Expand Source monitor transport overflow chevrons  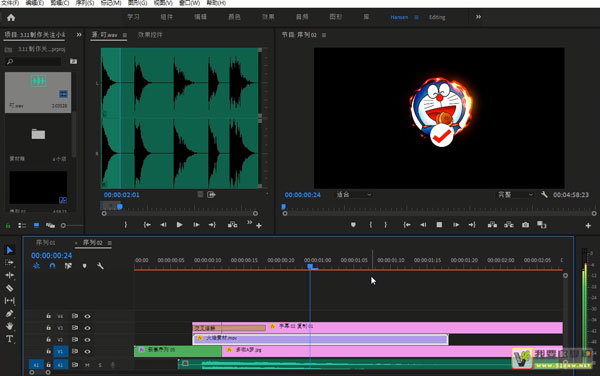249,223
